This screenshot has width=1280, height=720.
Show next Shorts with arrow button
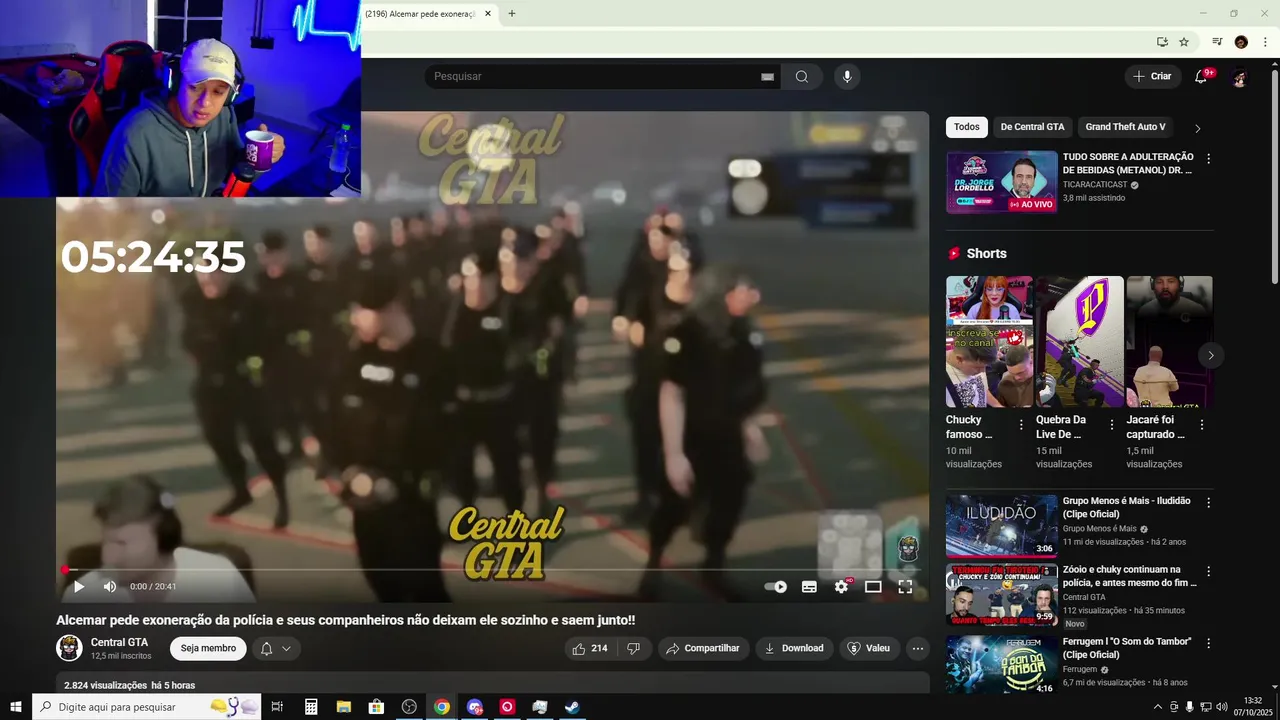(x=1211, y=355)
